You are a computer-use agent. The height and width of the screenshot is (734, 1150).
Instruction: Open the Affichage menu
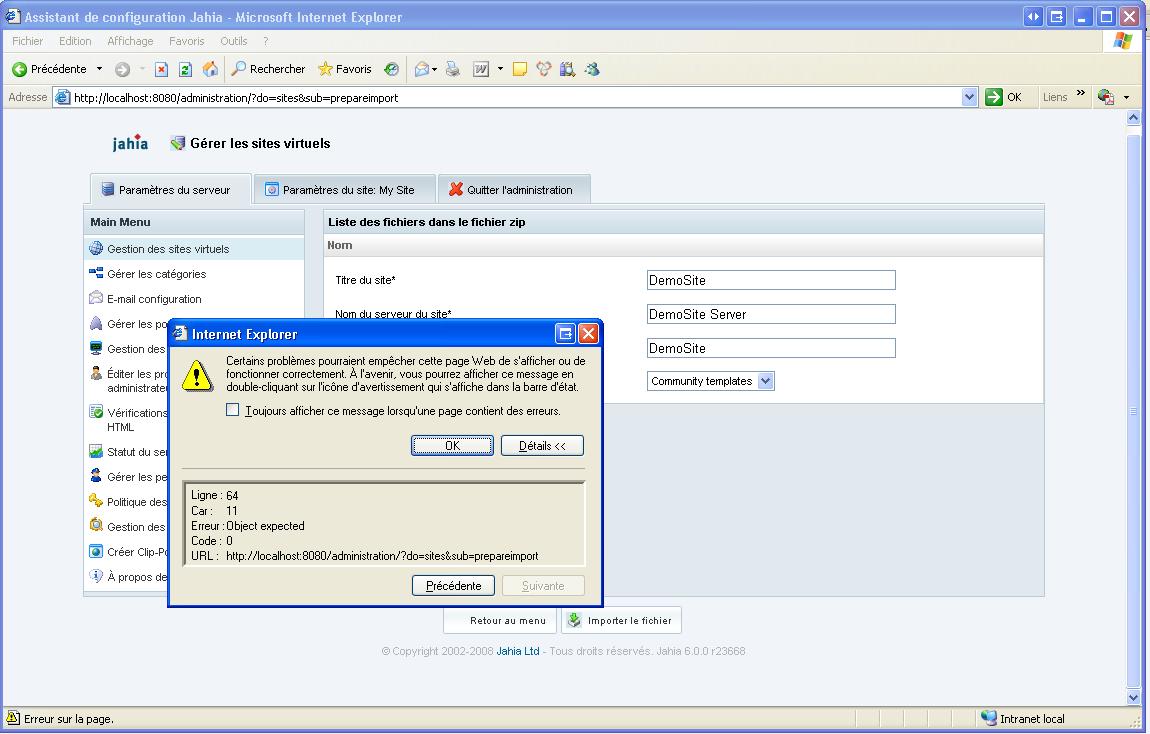(130, 41)
